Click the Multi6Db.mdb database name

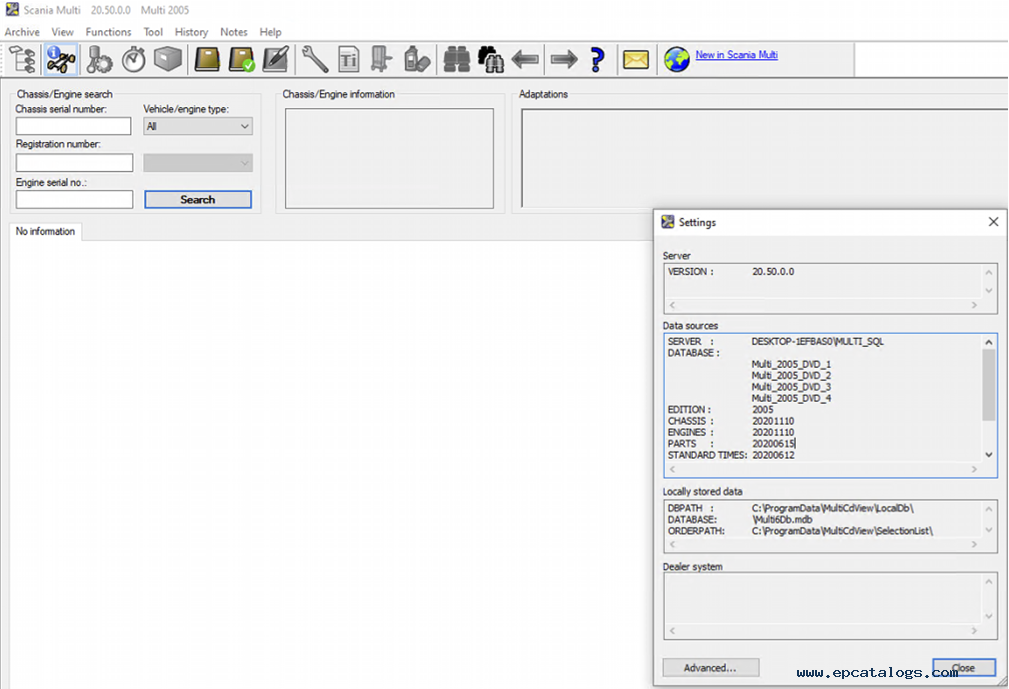coord(782,519)
